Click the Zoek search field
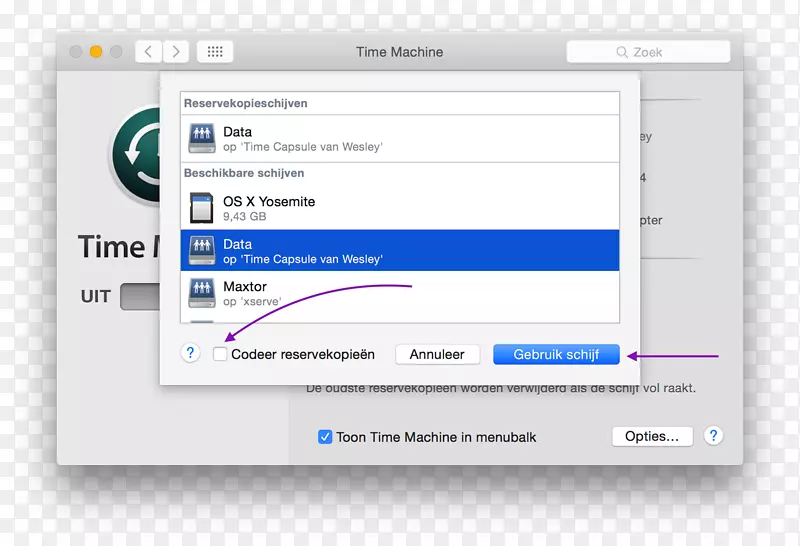Viewport: 800px width, 546px height. tap(648, 52)
